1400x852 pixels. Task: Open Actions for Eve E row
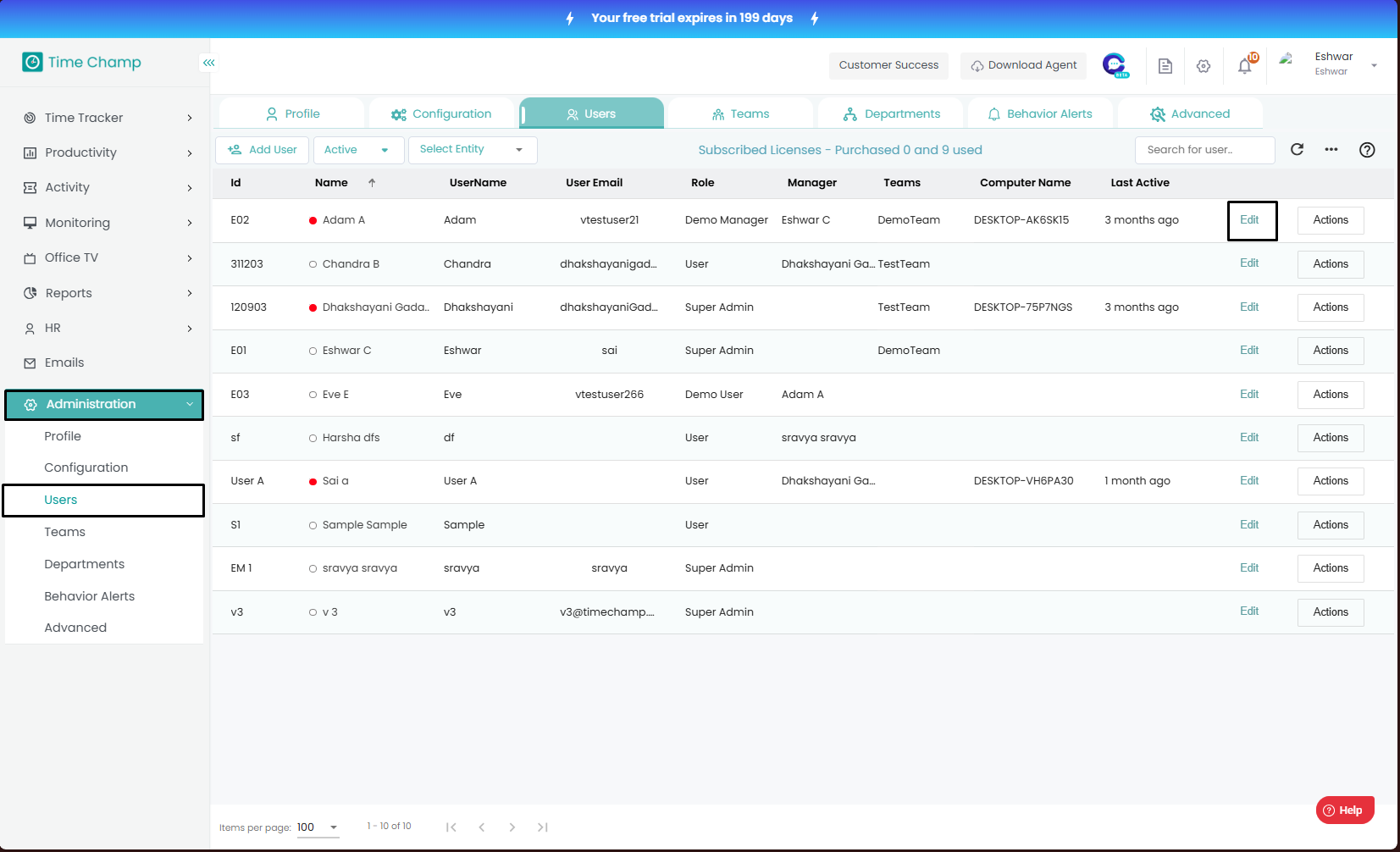(x=1330, y=395)
